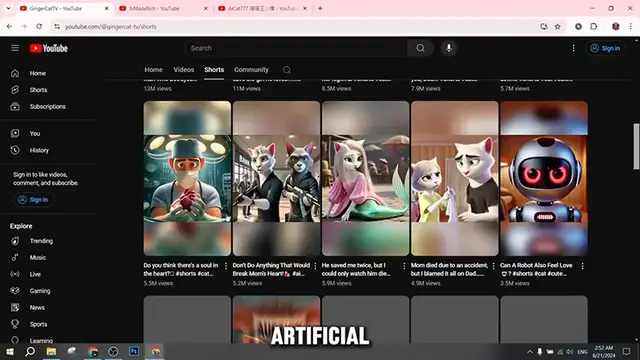Viewport: 640px width, 360px height.
Task: Open a new browser tab
Action: coord(320,9)
